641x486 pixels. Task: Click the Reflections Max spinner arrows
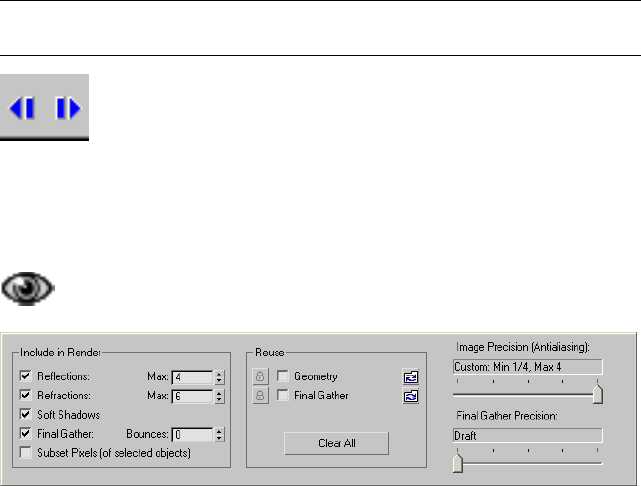[x=220, y=377]
